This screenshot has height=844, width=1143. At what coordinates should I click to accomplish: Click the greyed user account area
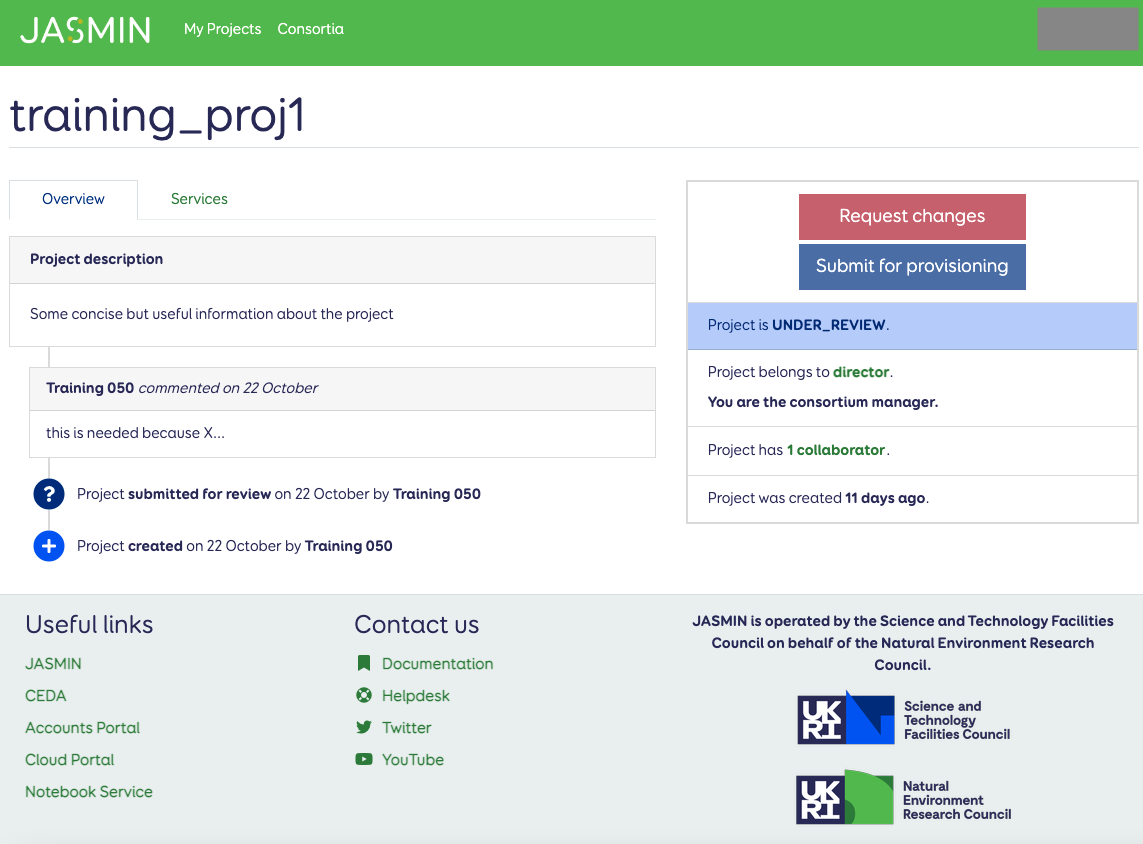pos(1087,29)
